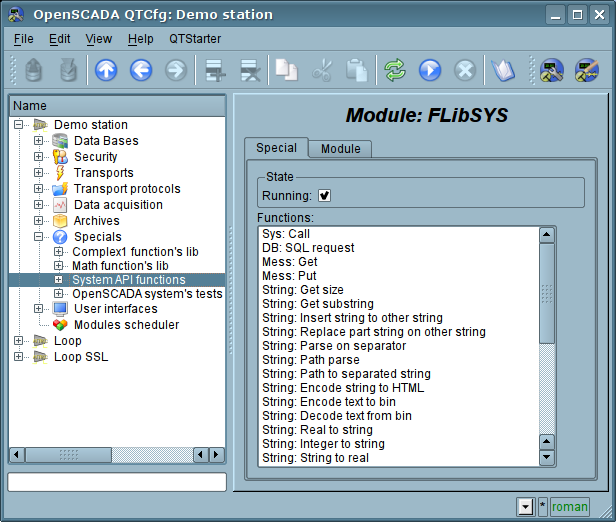Open the Help menu

[141, 39]
